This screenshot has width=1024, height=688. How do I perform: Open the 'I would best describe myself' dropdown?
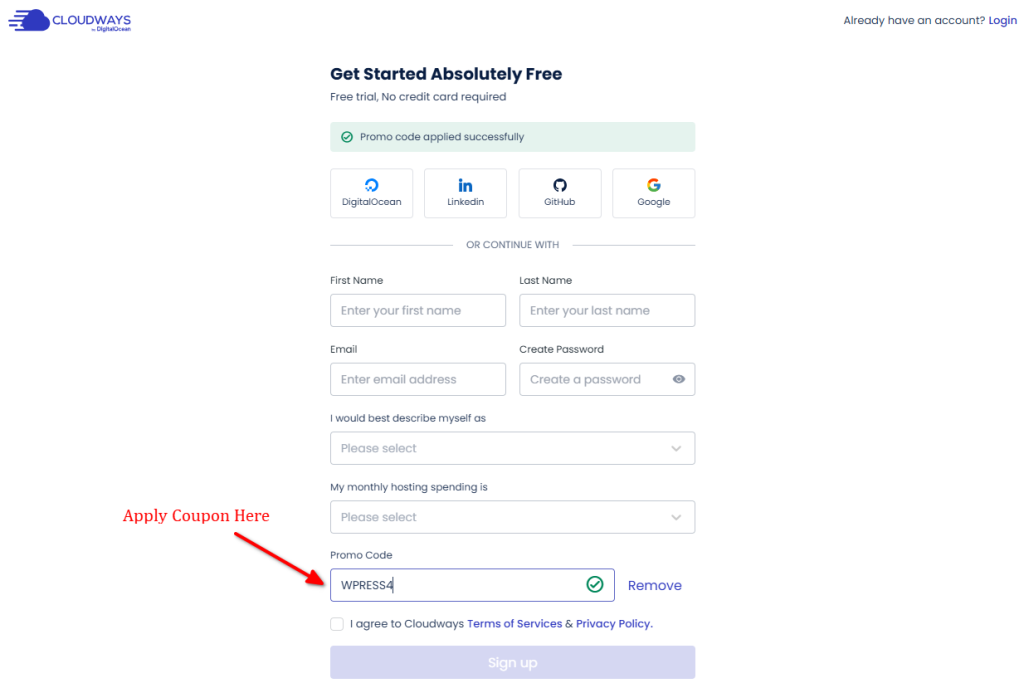tap(512, 449)
